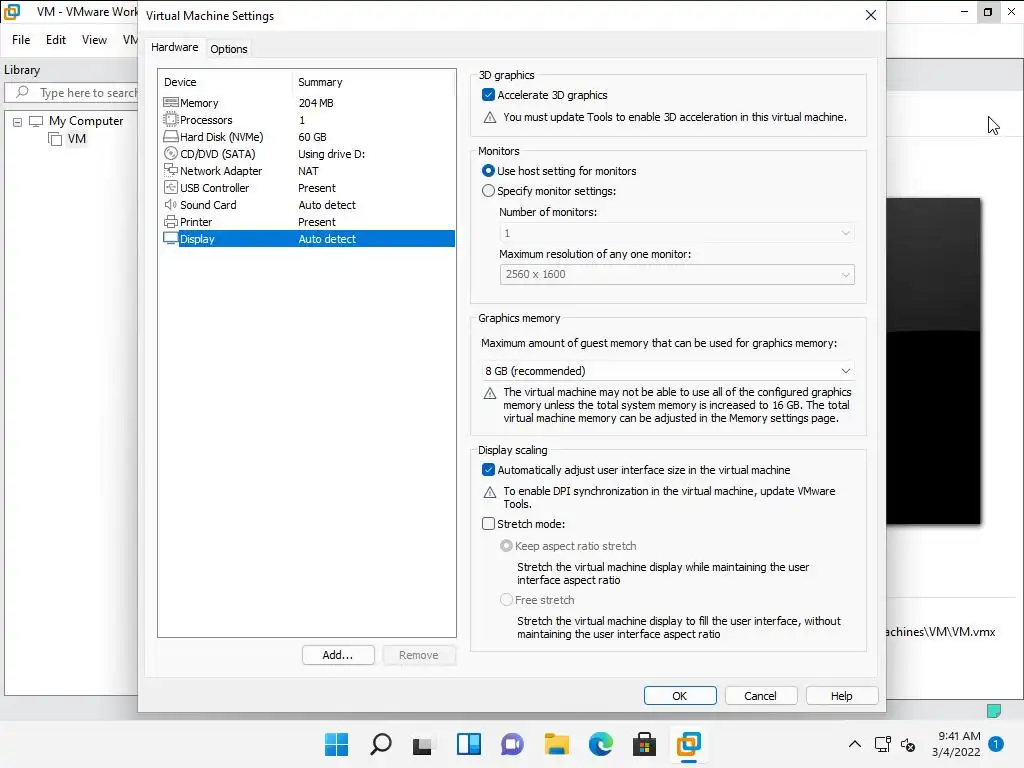Click the network icon in system tray
The width and height of the screenshot is (1024, 768).
883,744
